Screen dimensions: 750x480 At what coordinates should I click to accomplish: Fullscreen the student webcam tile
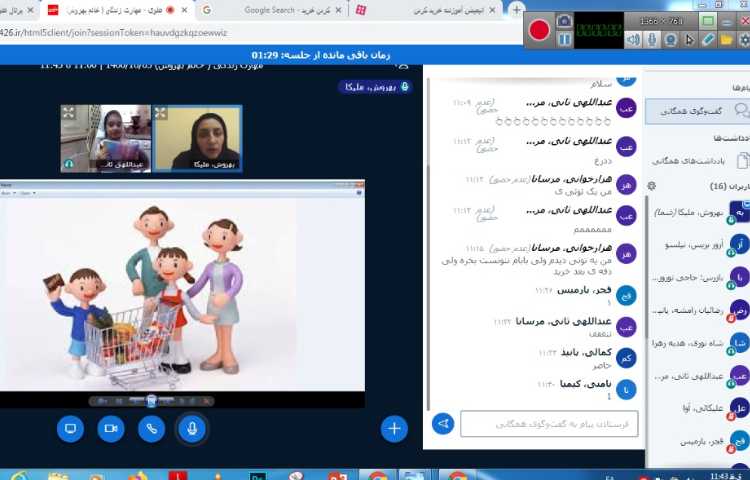69,113
